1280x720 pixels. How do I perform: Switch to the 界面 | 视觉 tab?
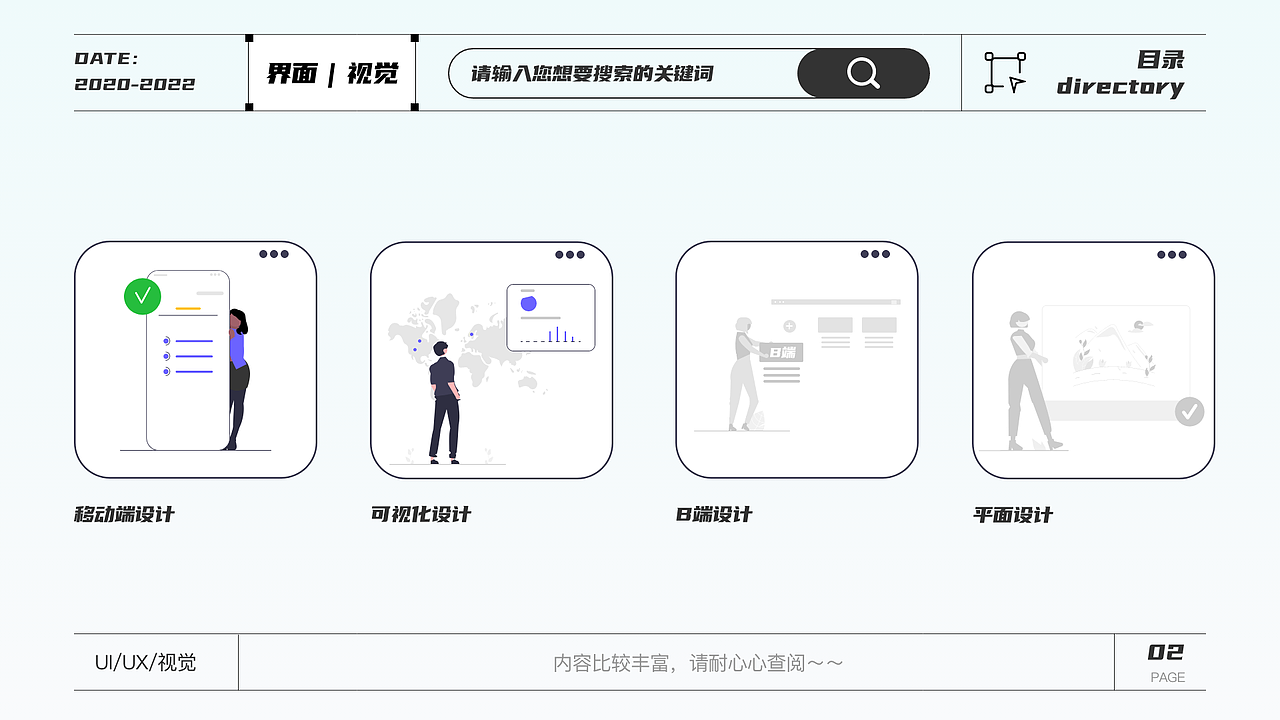tap(333, 73)
